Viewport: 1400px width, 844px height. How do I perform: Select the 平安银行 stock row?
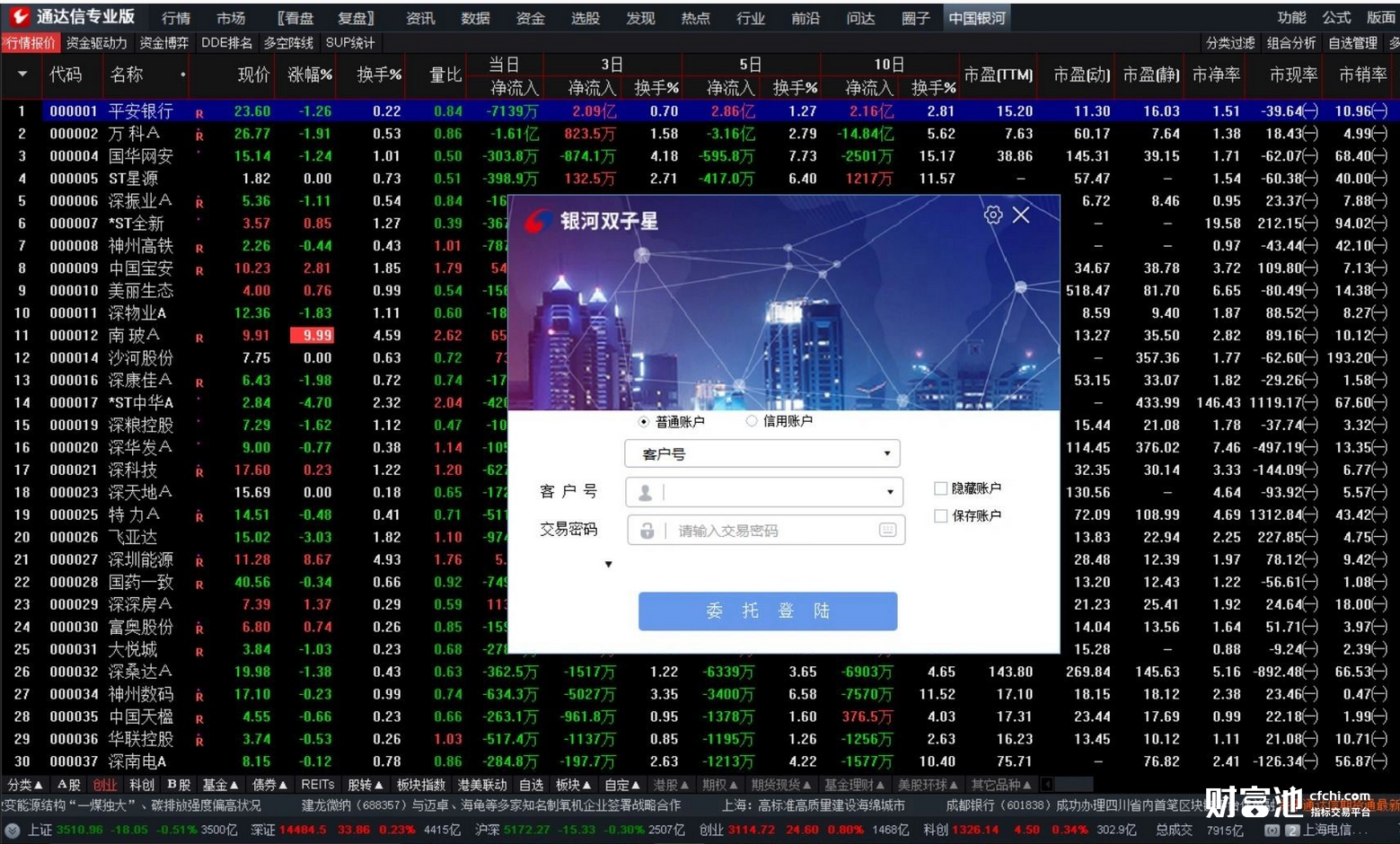click(700, 110)
